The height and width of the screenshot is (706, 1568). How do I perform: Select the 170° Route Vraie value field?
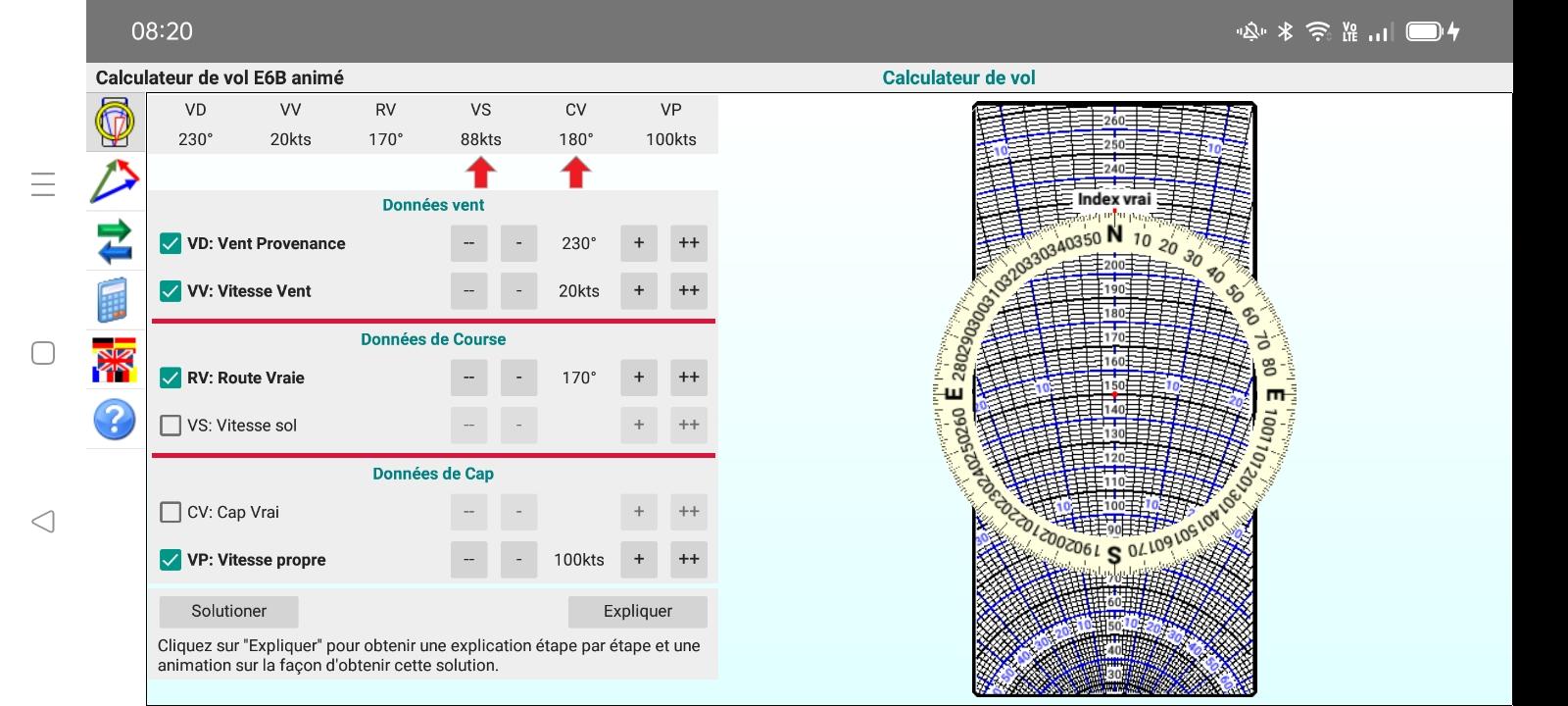pos(579,378)
